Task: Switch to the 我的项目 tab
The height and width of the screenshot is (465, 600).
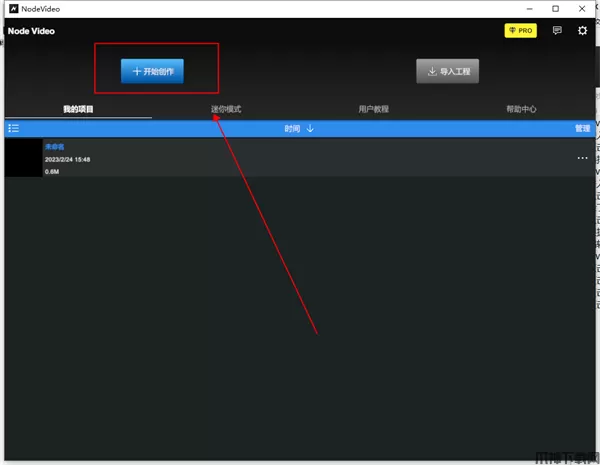Action: 78,109
